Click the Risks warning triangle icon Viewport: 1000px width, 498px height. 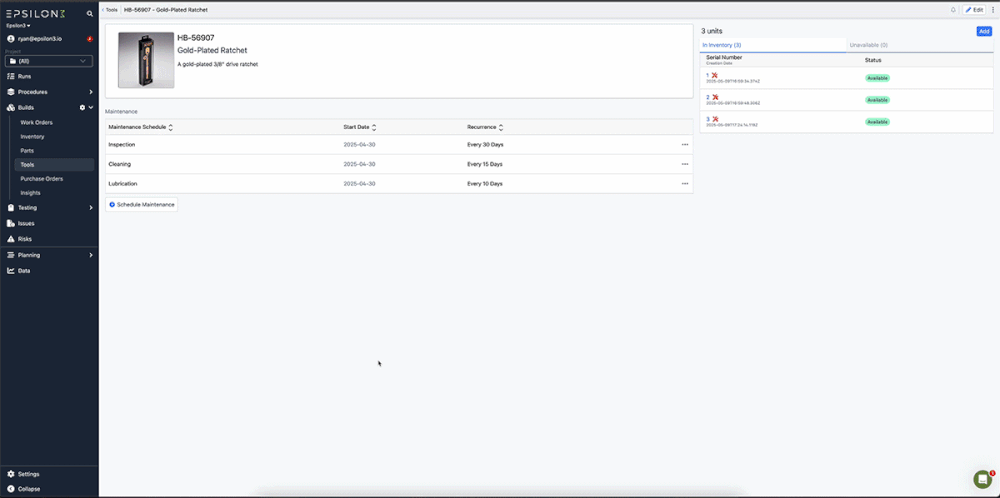click(11, 239)
